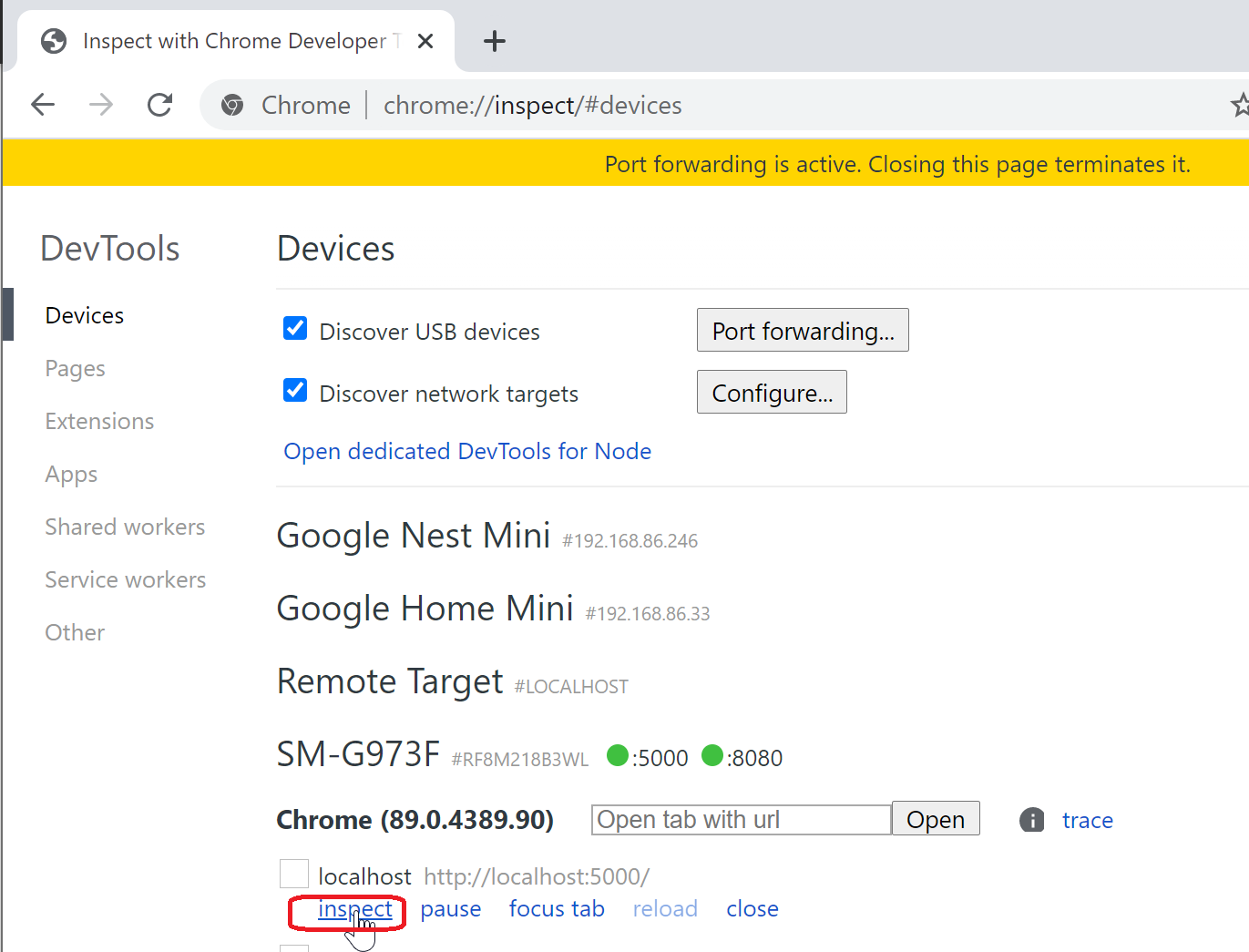This screenshot has width=1249, height=952.
Task: Click the green status dot for port 5000
Action: (619, 756)
